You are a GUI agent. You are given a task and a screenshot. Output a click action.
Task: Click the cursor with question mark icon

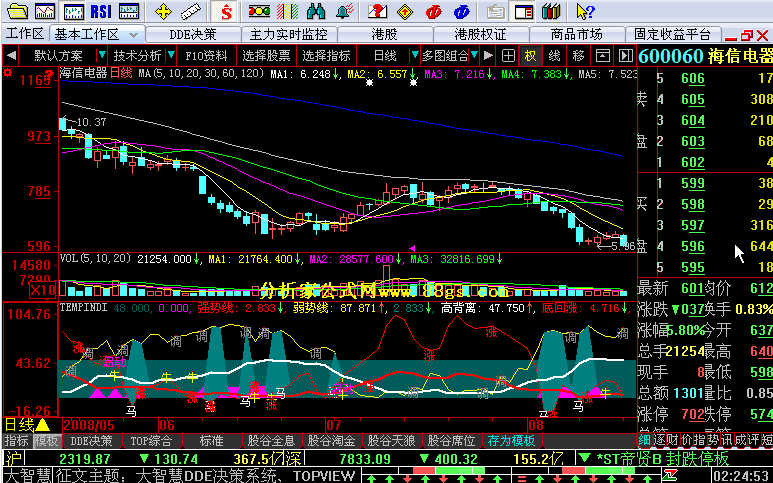pyautogui.click(x=585, y=11)
